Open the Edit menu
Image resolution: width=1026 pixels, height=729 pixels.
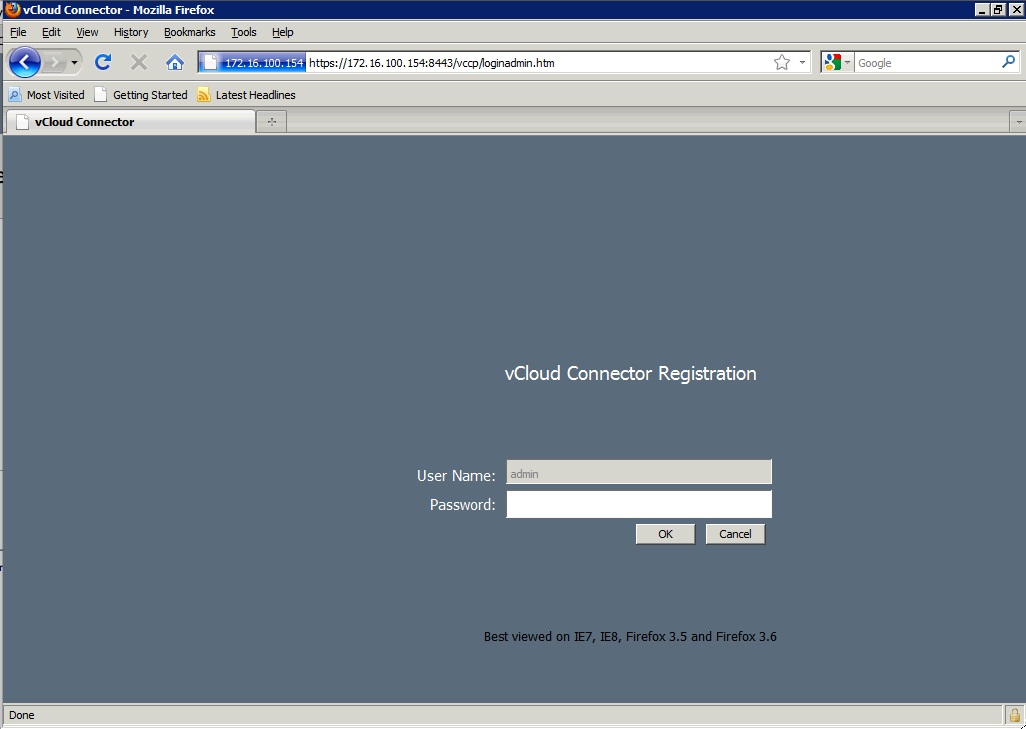coord(51,32)
